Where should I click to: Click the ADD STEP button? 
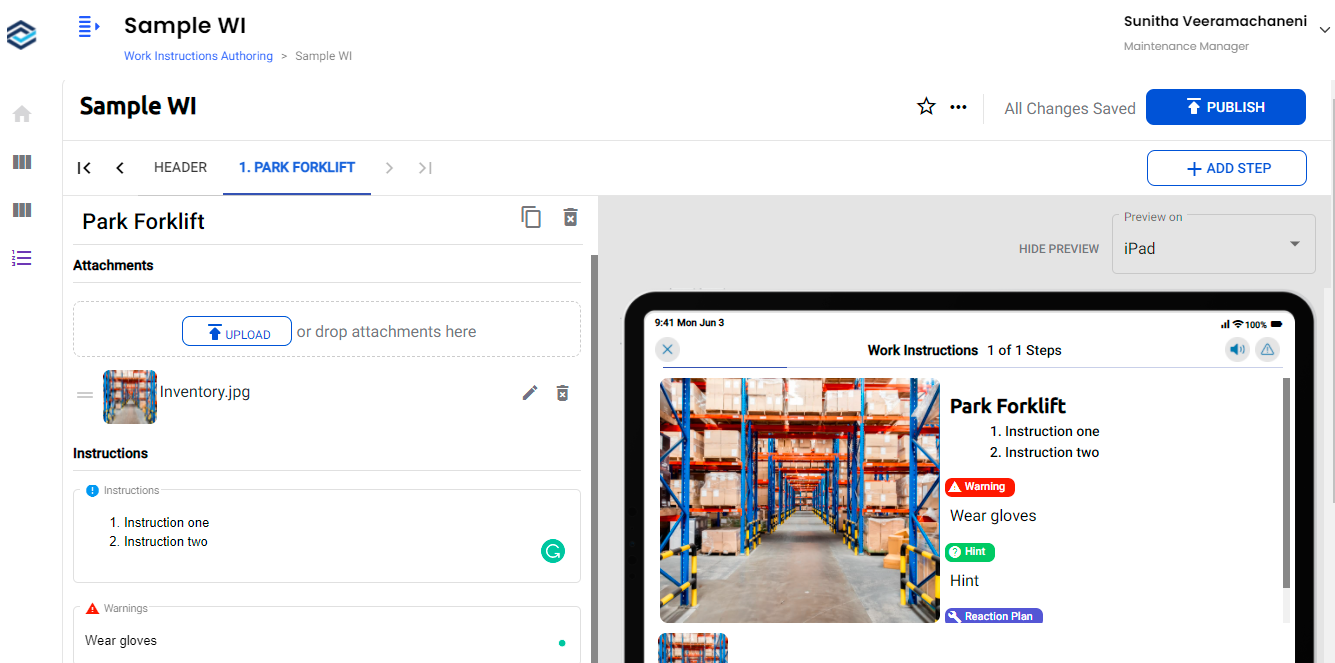click(x=1227, y=168)
